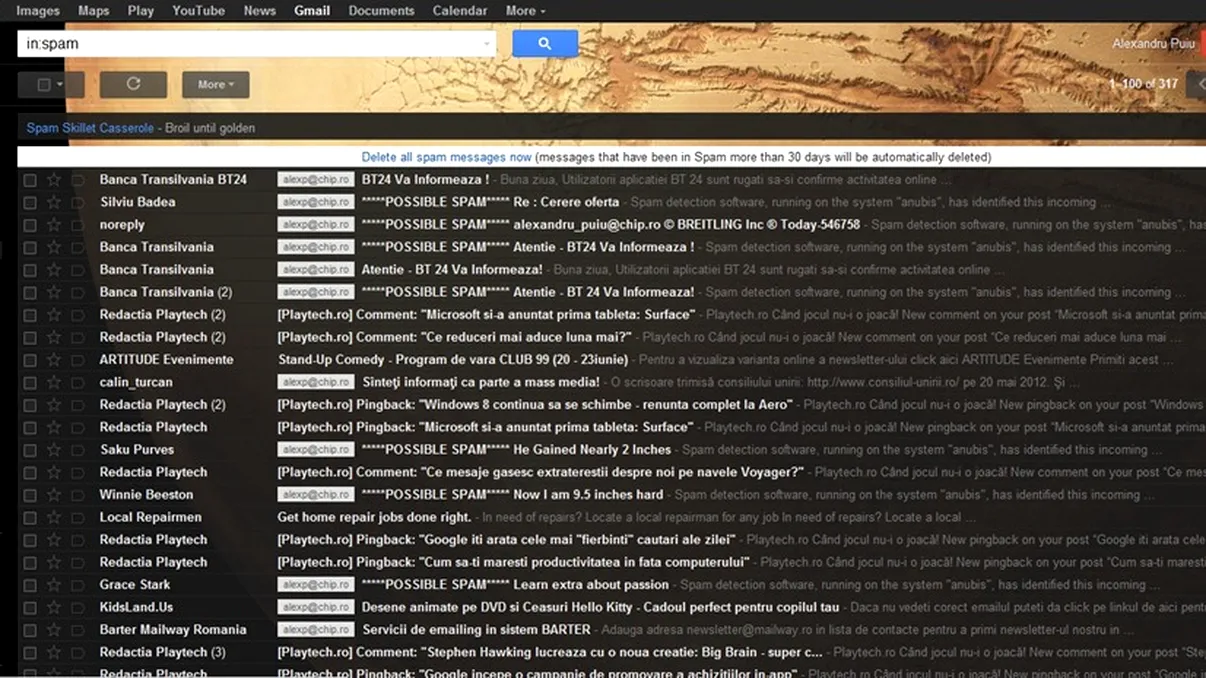
Task: Star the Local Repairmen message
Action: (x=54, y=517)
